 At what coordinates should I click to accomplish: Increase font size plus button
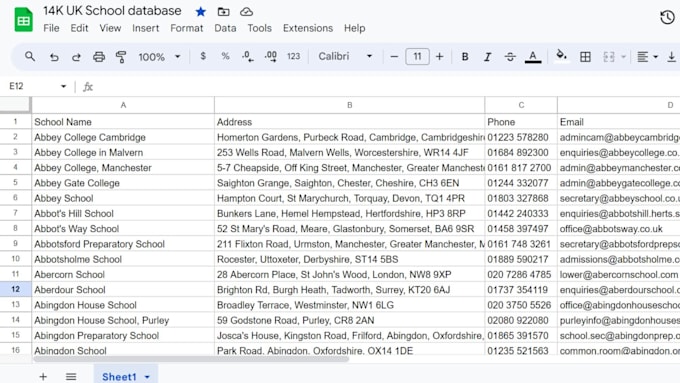439,57
